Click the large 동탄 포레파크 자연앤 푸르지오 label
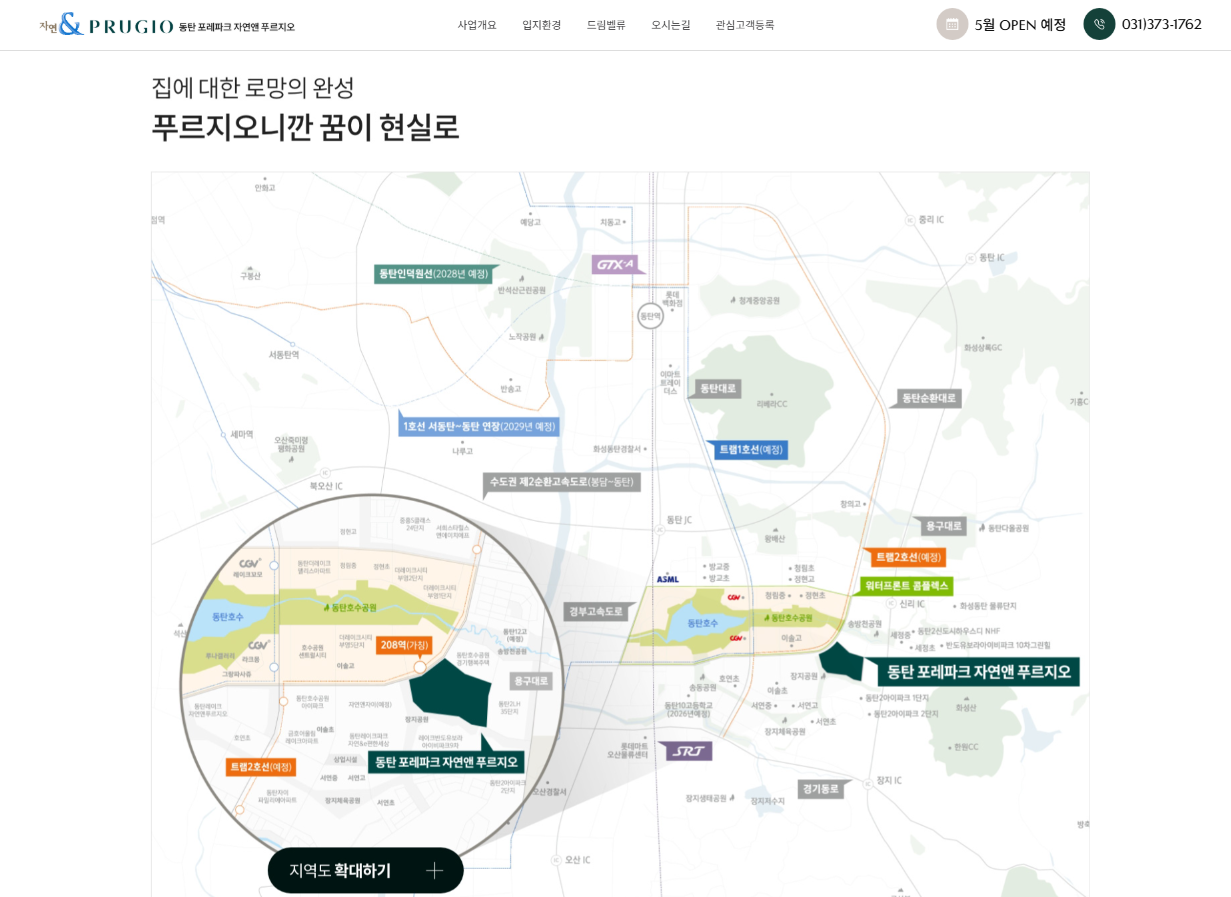1231x897 pixels. 979,672
